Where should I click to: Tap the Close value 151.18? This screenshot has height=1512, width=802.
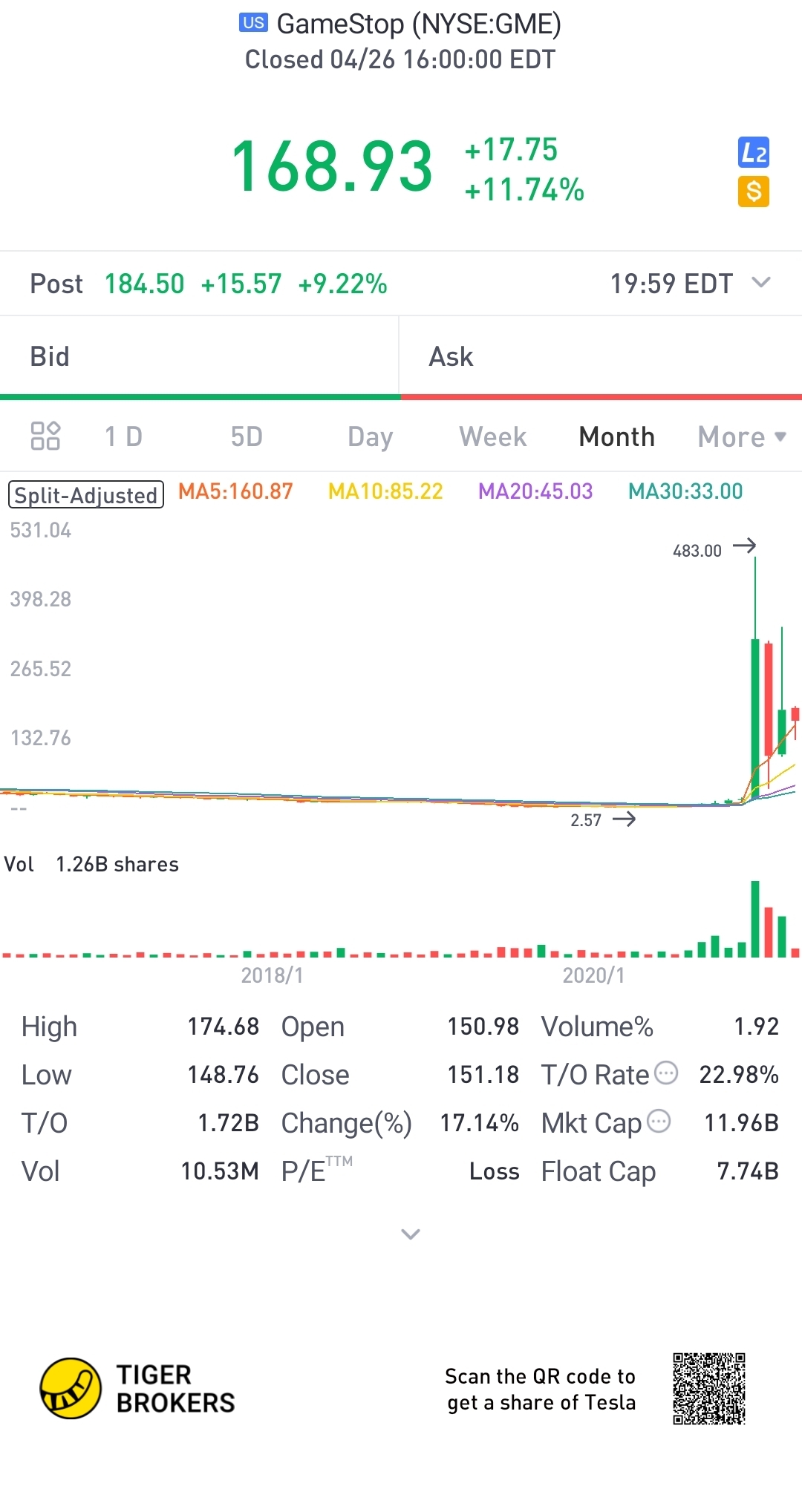(483, 1075)
